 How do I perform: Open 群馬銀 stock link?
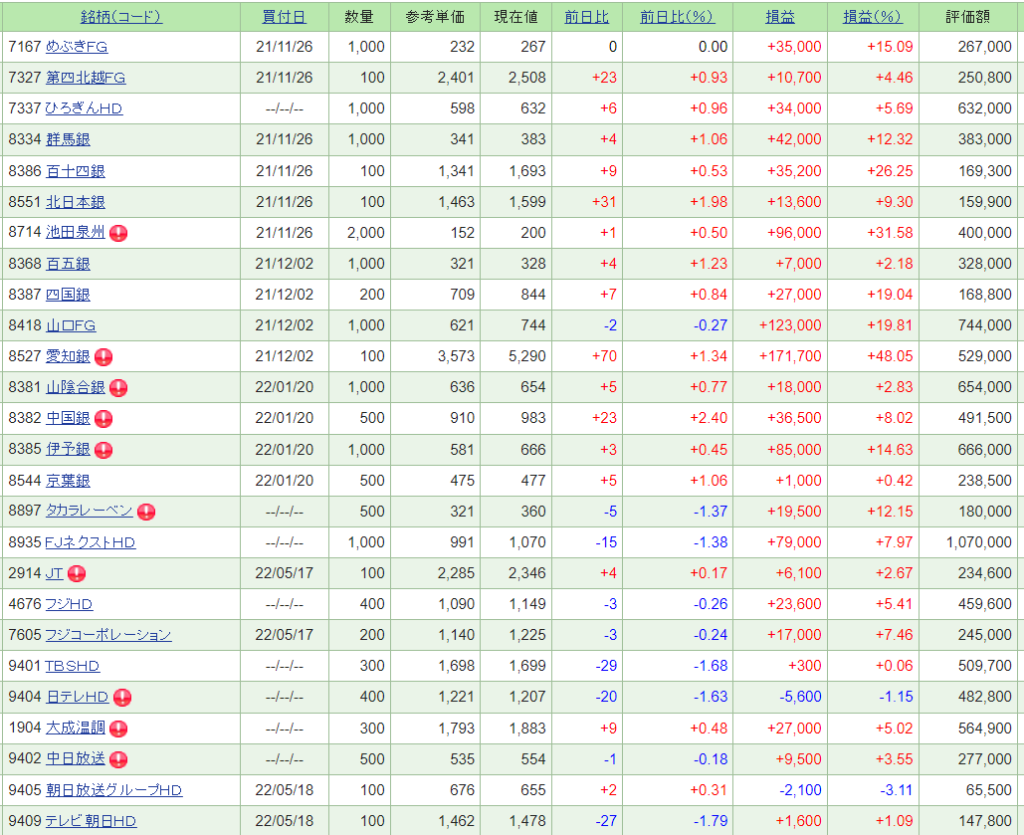point(68,139)
